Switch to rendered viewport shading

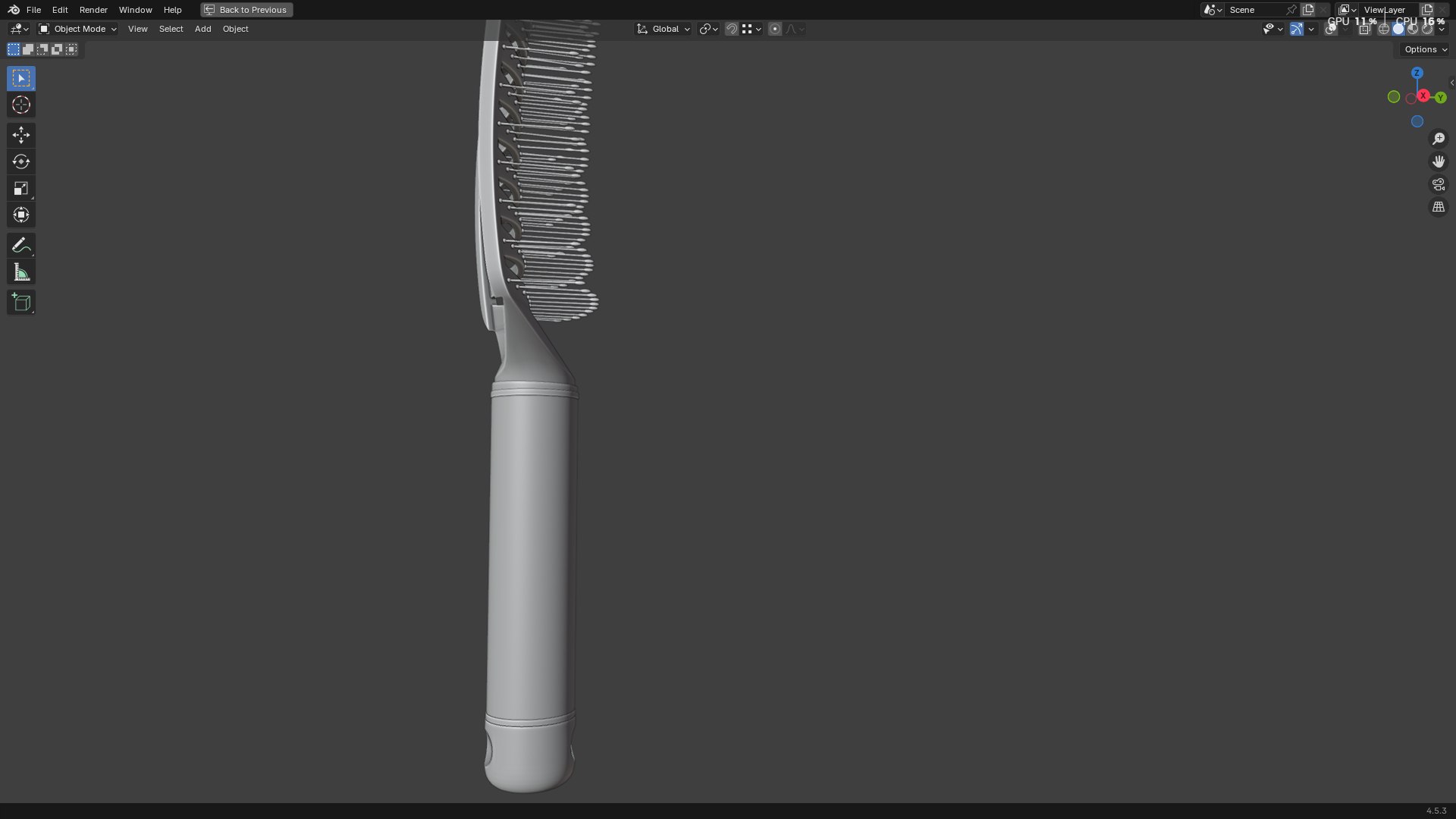click(x=1427, y=29)
